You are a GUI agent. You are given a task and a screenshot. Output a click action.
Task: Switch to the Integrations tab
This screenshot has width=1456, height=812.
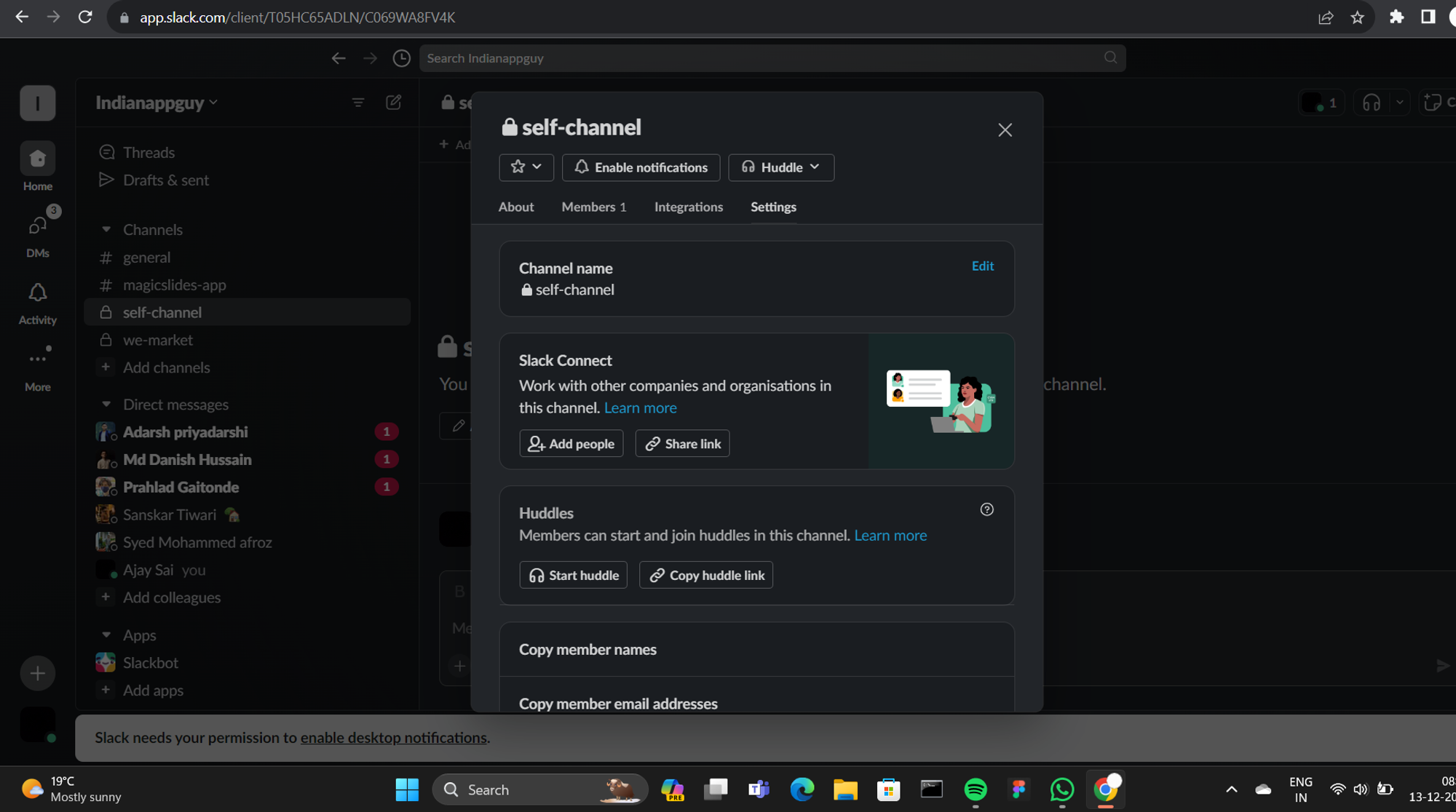688,207
